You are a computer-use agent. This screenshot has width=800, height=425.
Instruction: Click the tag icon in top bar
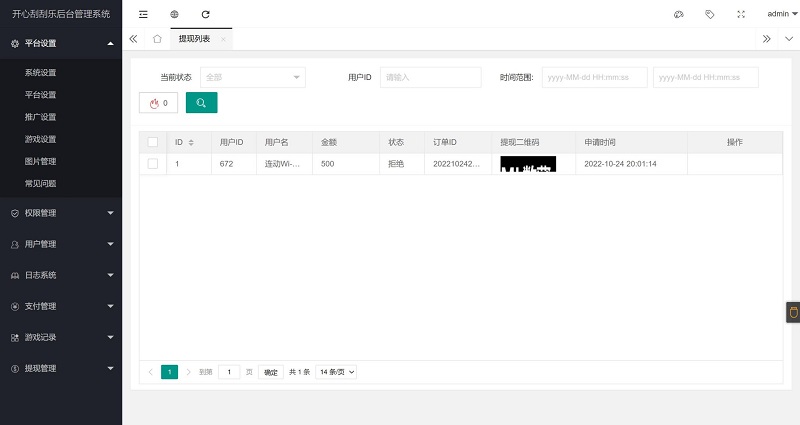(x=709, y=14)
